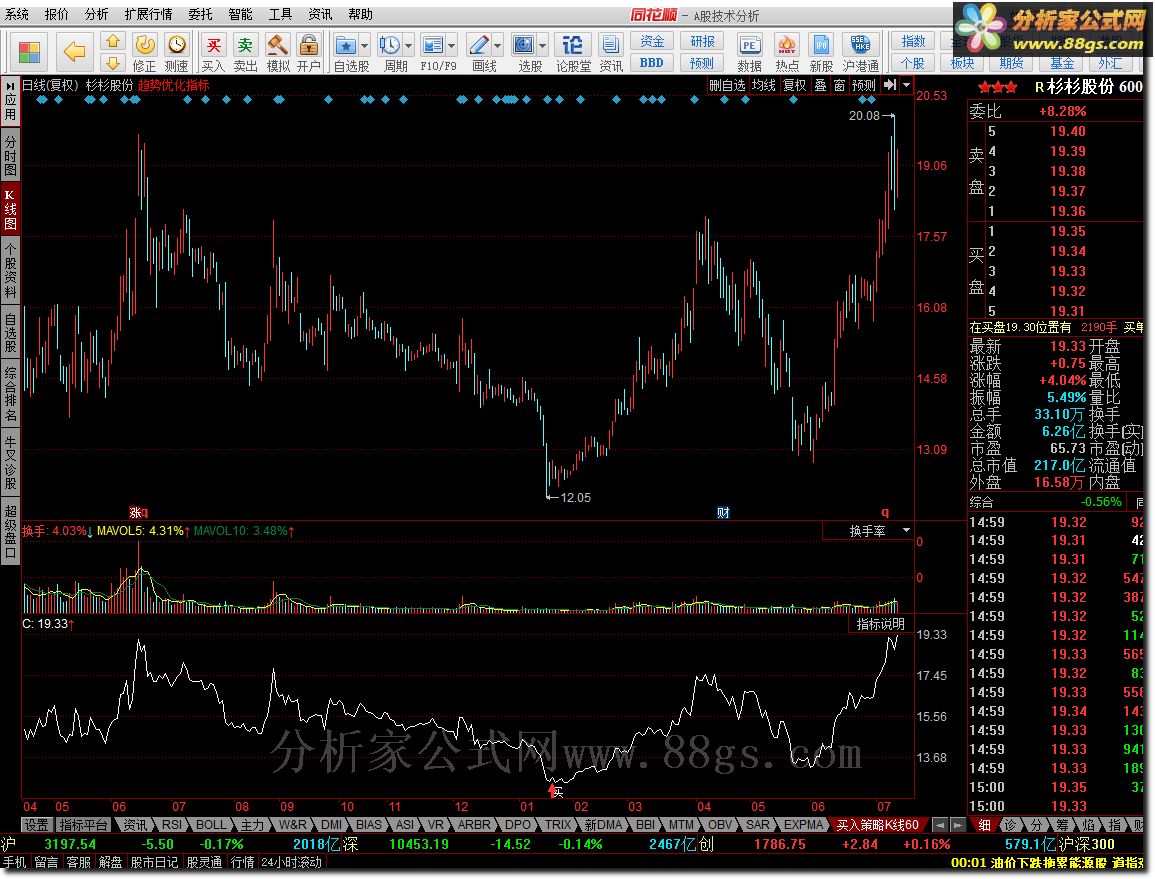Select the BOLL indicator tab

click(x=211, y=824)
